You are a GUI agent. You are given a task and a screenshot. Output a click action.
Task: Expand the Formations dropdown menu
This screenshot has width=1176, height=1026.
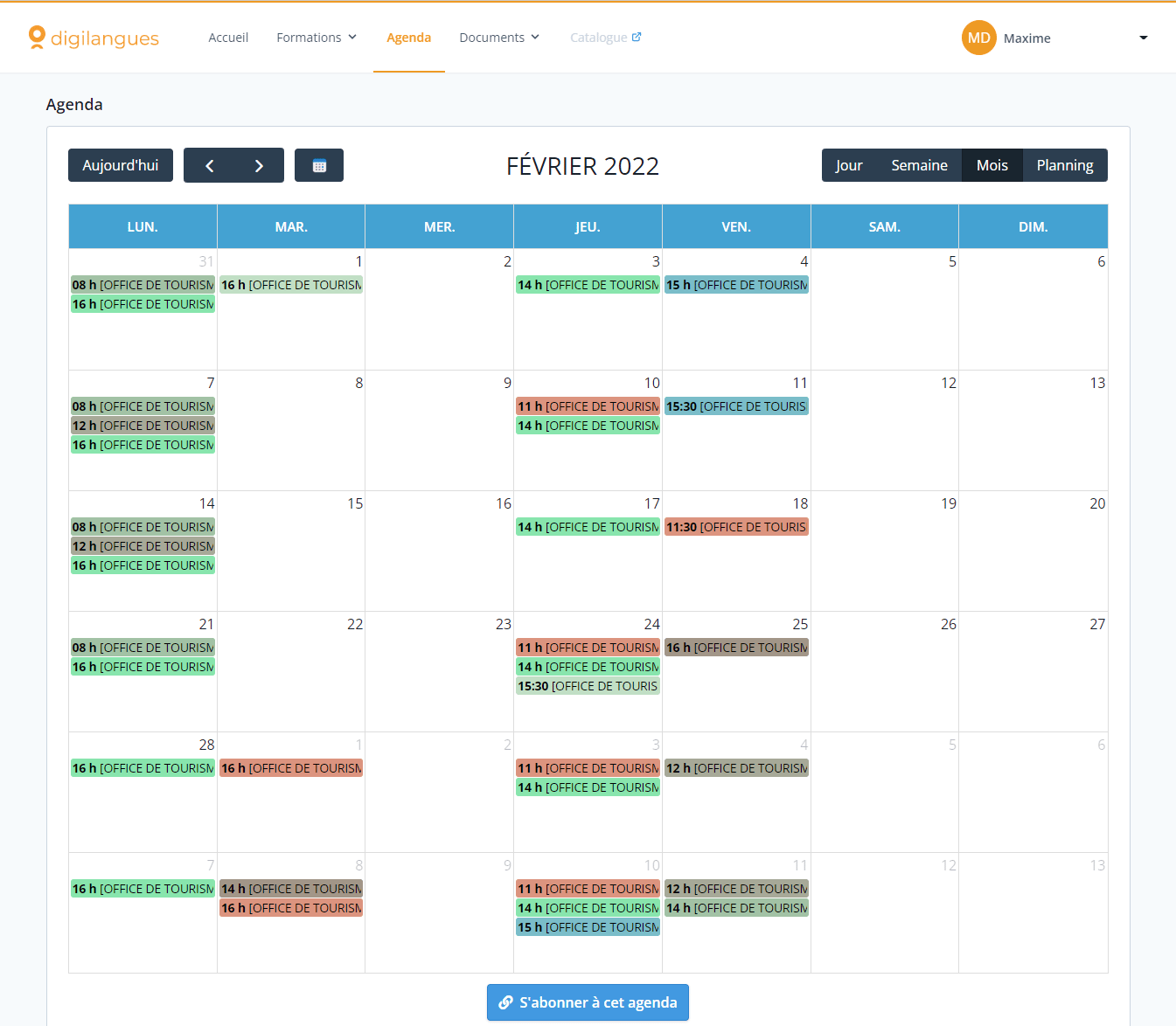click(317, 38)
